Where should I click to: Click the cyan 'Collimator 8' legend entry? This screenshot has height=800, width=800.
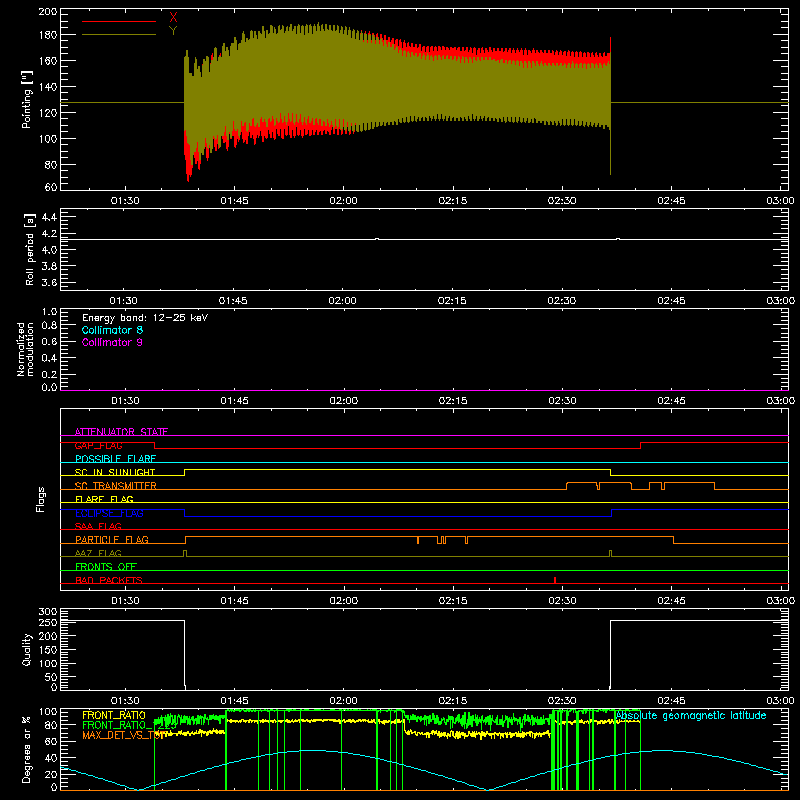[112, 330]
